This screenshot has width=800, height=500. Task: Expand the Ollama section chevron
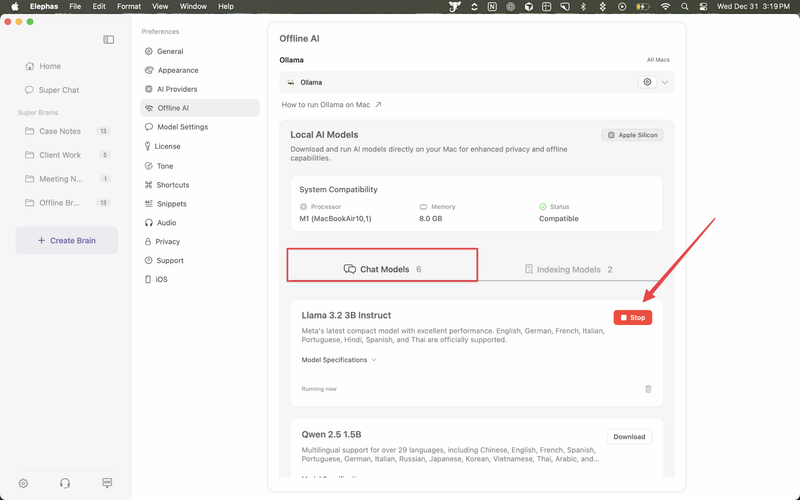pos(665,82)
